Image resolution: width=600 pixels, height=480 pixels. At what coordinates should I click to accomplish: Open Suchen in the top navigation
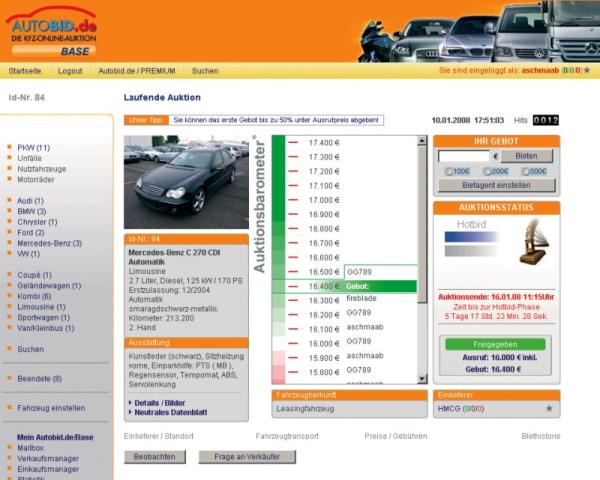click(205, 71)
